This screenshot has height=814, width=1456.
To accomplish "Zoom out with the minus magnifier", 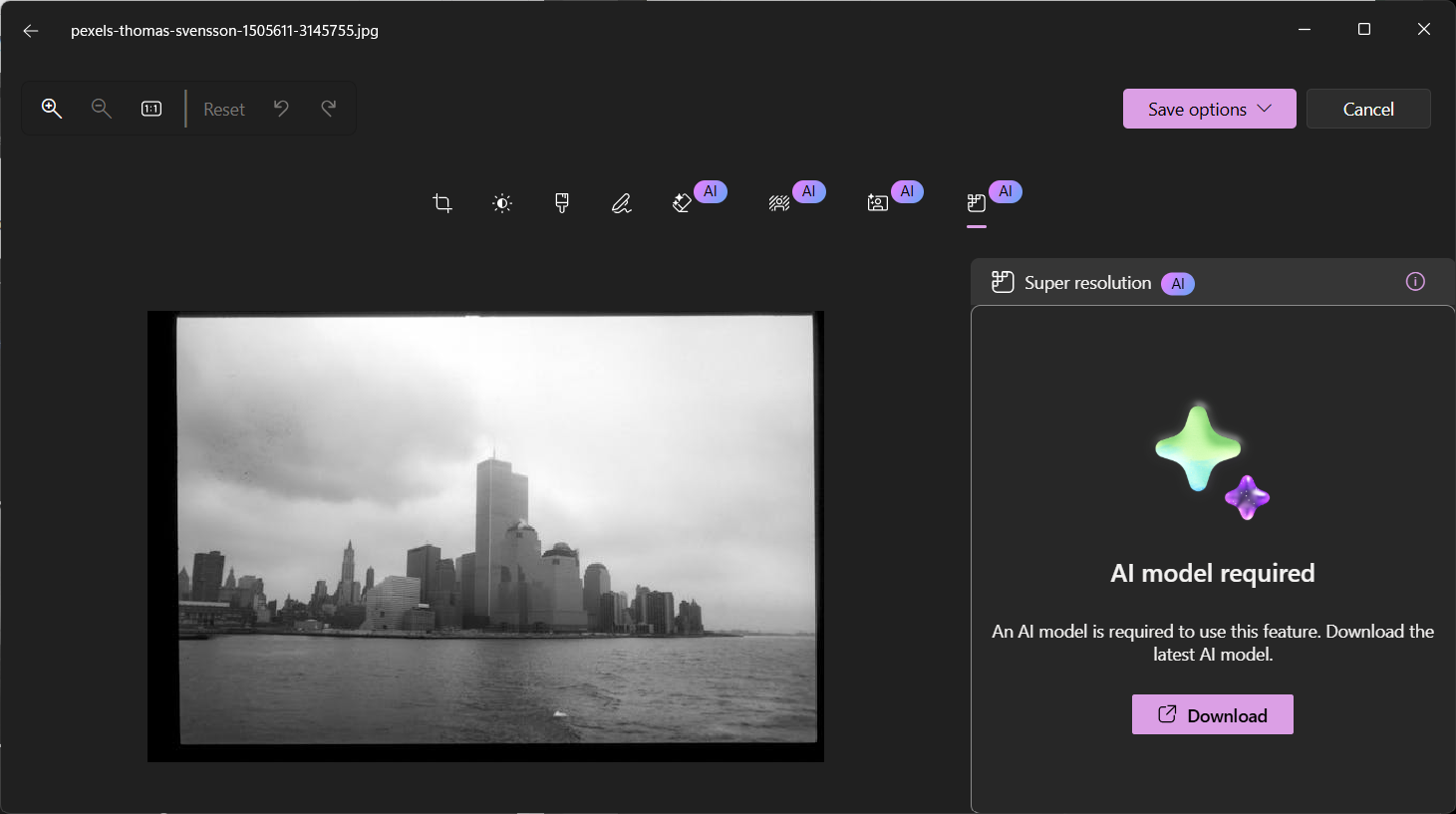I will pyautogui.click(x=102, y=109).
